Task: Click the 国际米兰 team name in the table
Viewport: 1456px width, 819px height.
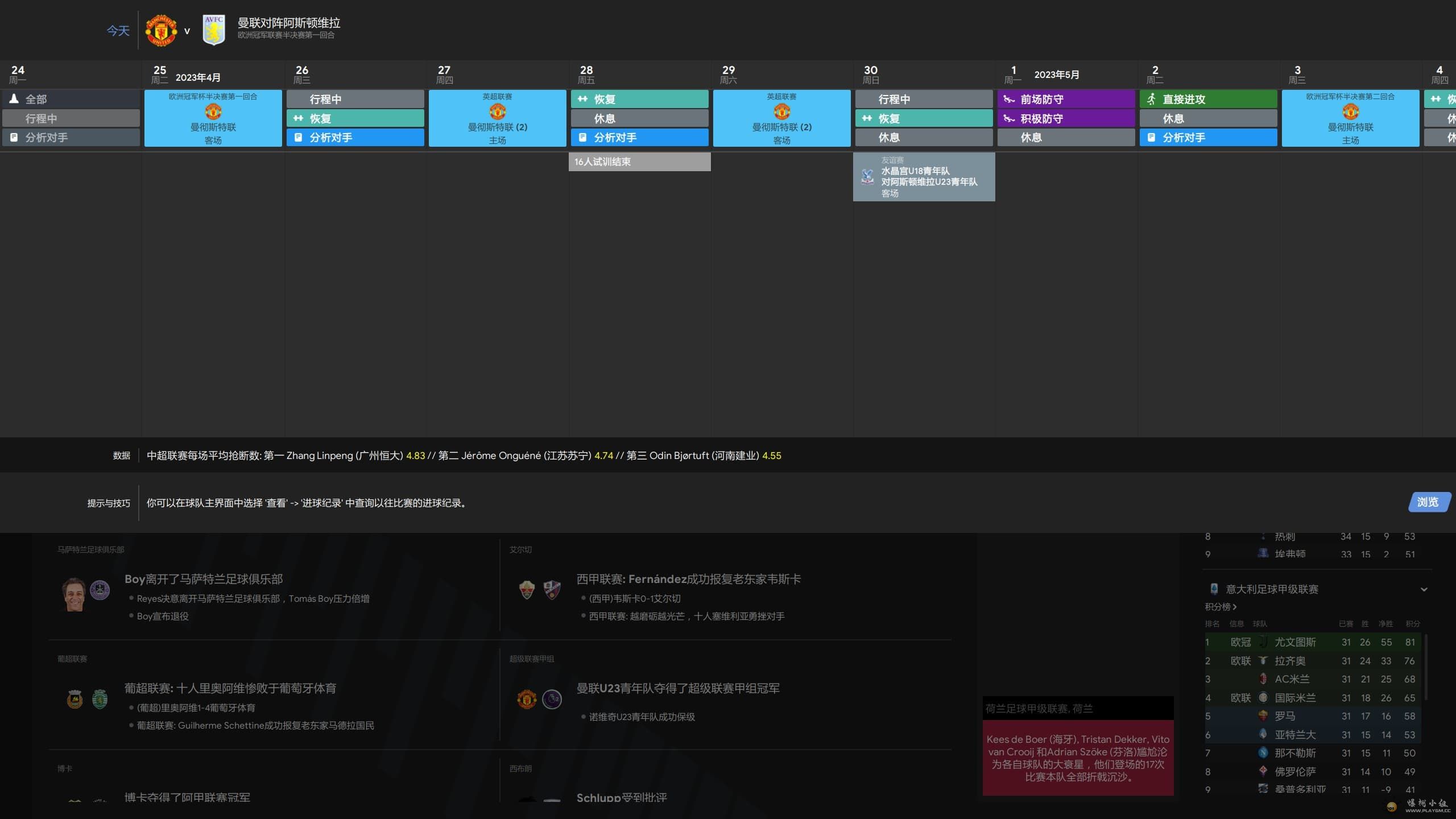Action: point(1295,697)
